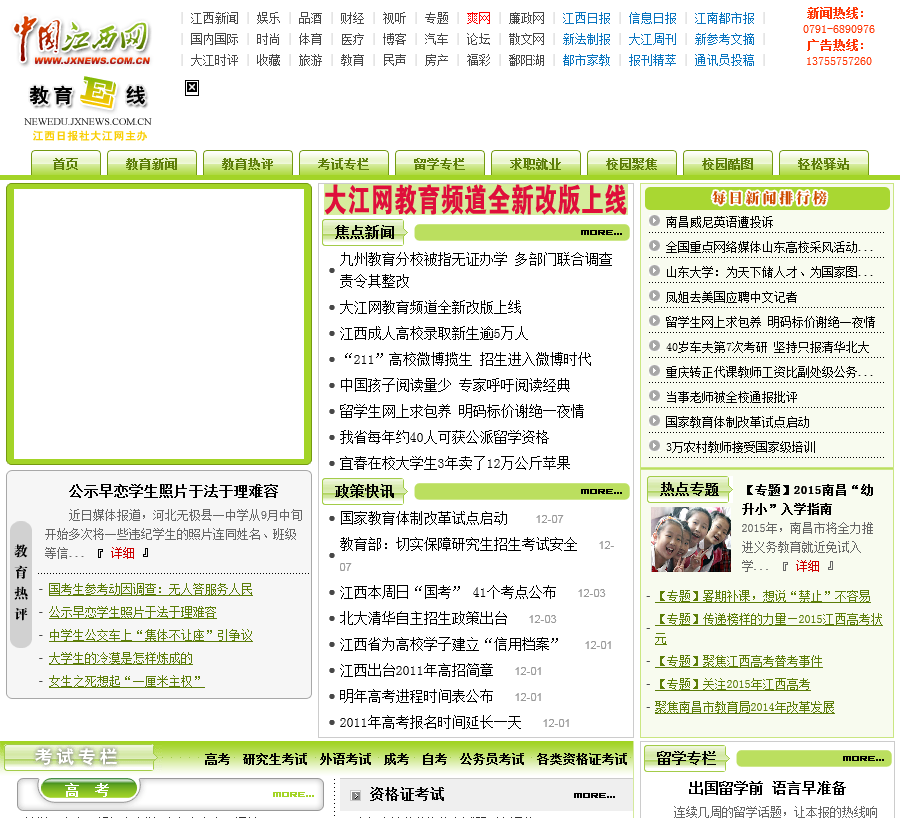Viewport: 900px width, 818px height.
Task: Open news 江西成人高校录取新生逾5万人
Action: 433,334
